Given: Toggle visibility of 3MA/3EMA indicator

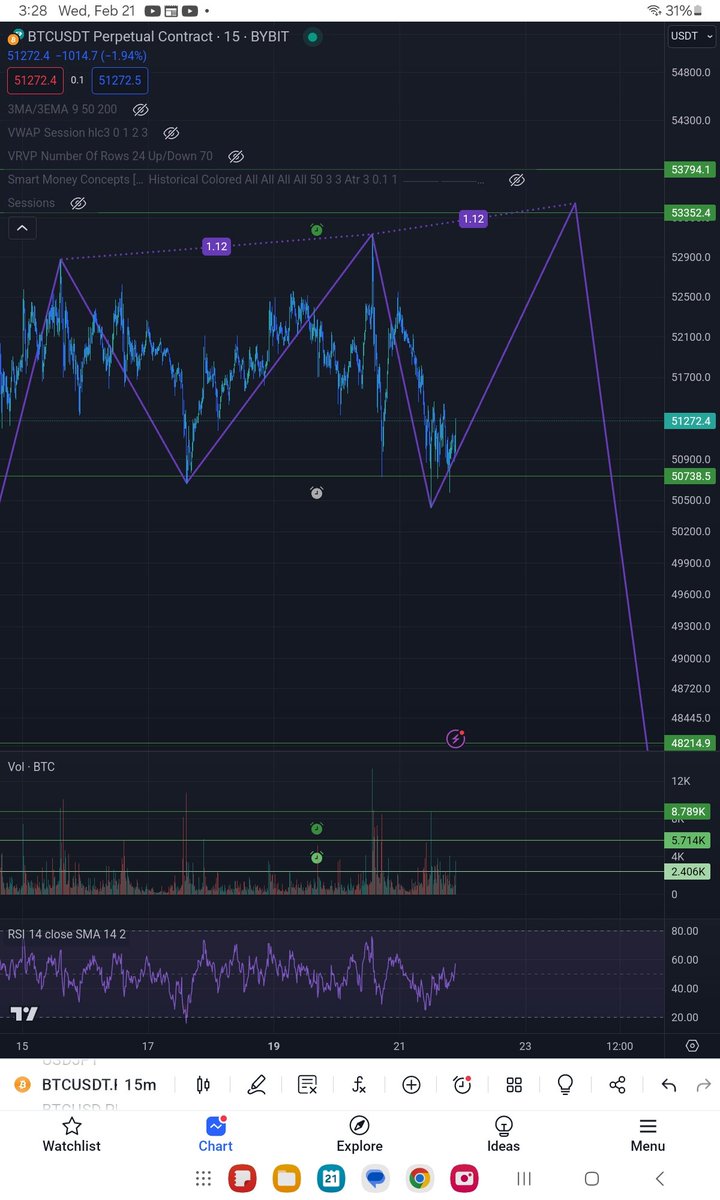Looking at the screenshot, I should (140, 110).
